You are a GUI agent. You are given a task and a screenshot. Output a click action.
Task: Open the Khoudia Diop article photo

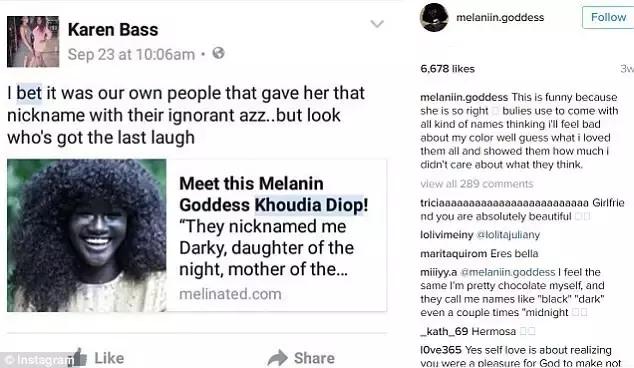coord(87,235)
